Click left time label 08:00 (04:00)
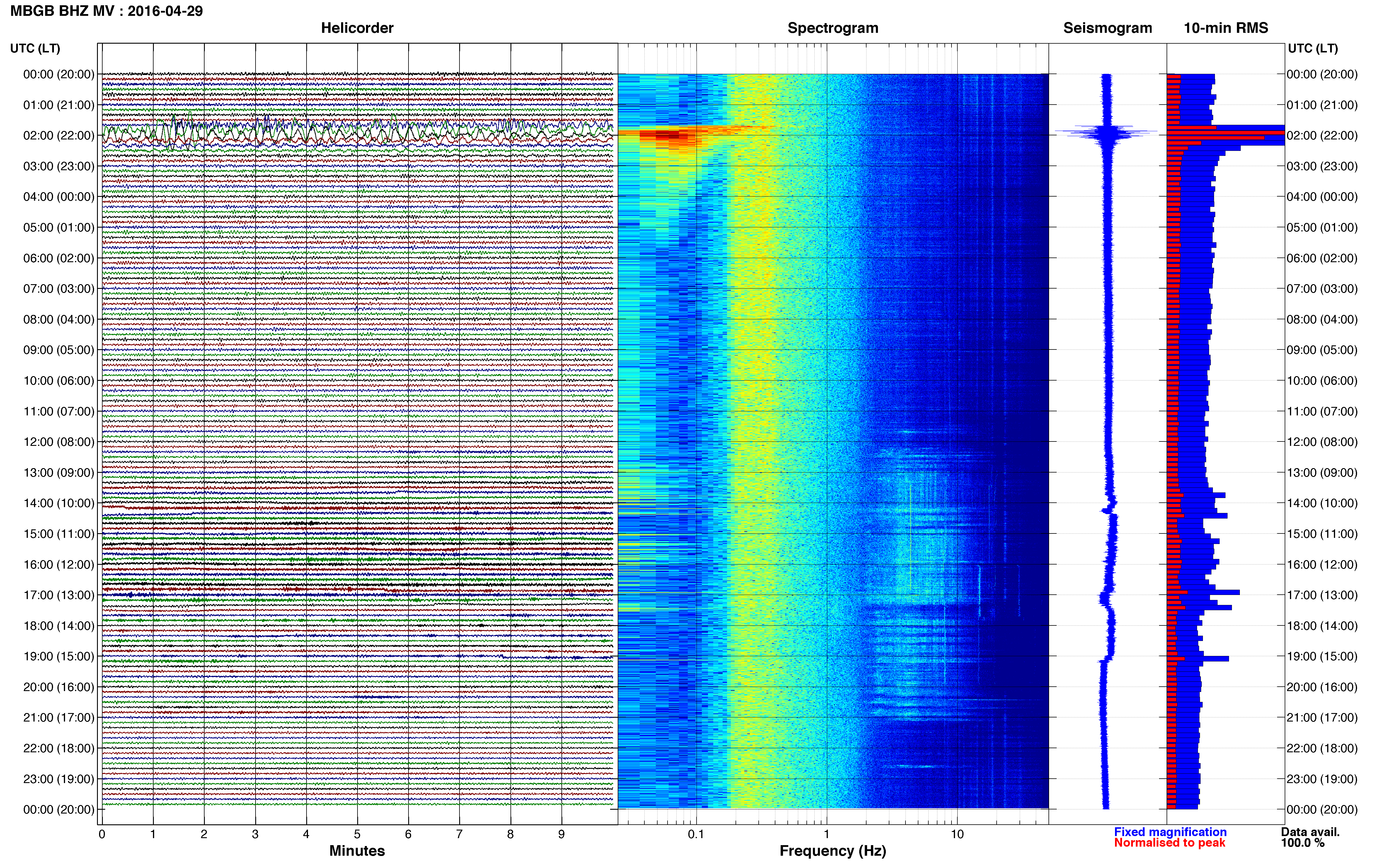The image size is (1389, 868). coord(59,319)
